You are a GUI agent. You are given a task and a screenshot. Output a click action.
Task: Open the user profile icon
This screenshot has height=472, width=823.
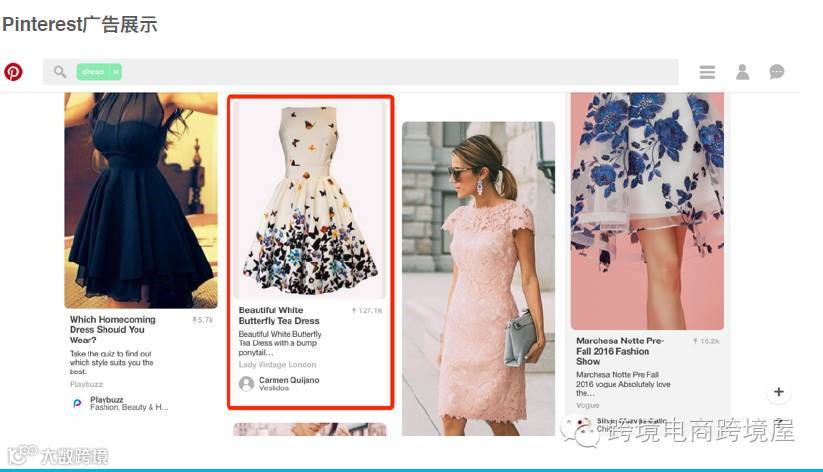[742, 72]
